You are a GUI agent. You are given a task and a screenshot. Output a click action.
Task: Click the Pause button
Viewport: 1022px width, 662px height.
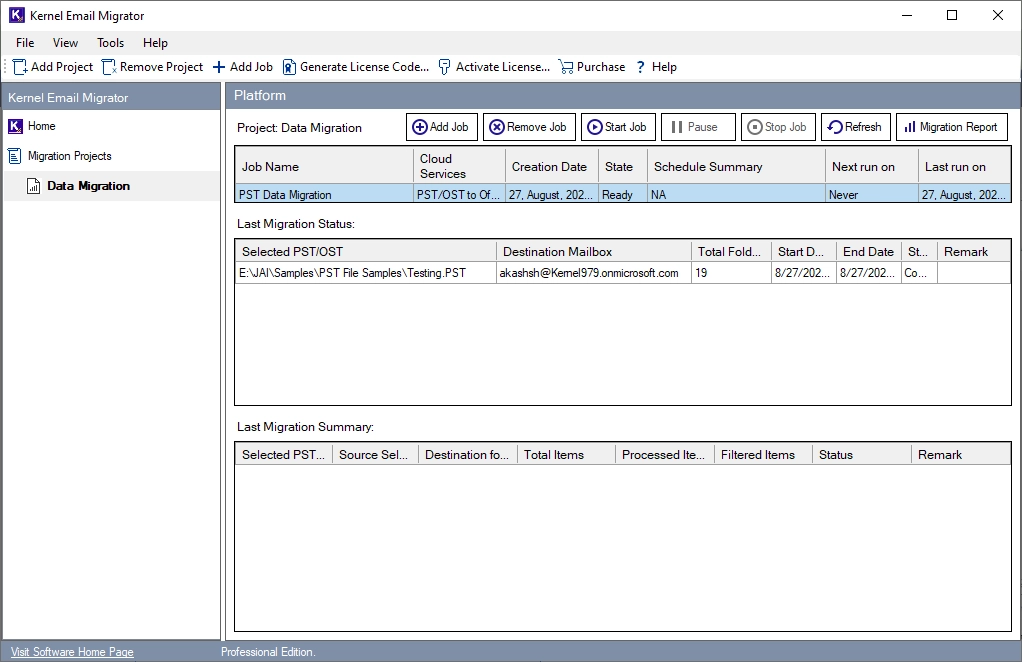coord(698,127)
